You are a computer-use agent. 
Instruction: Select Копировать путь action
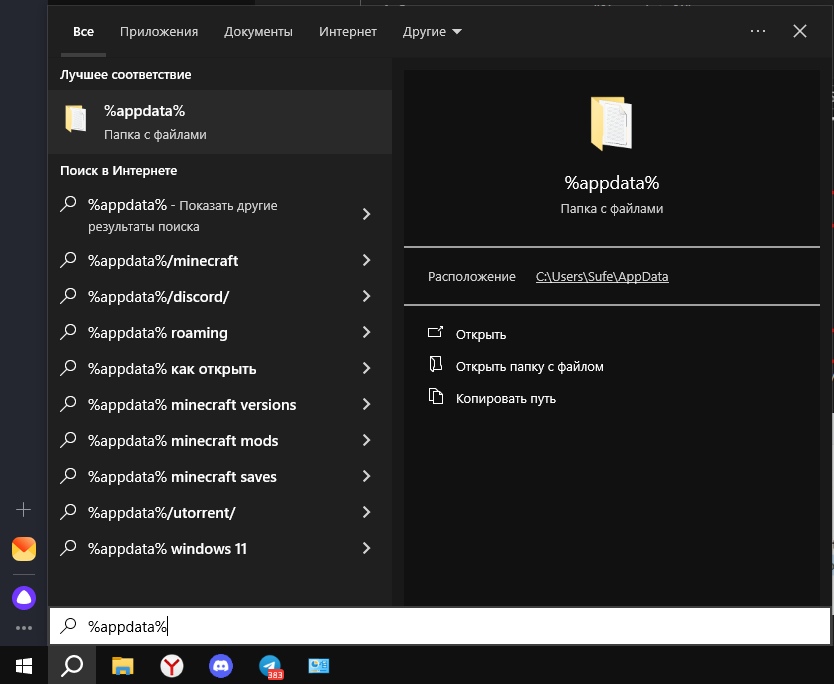[x=505, y=399]
